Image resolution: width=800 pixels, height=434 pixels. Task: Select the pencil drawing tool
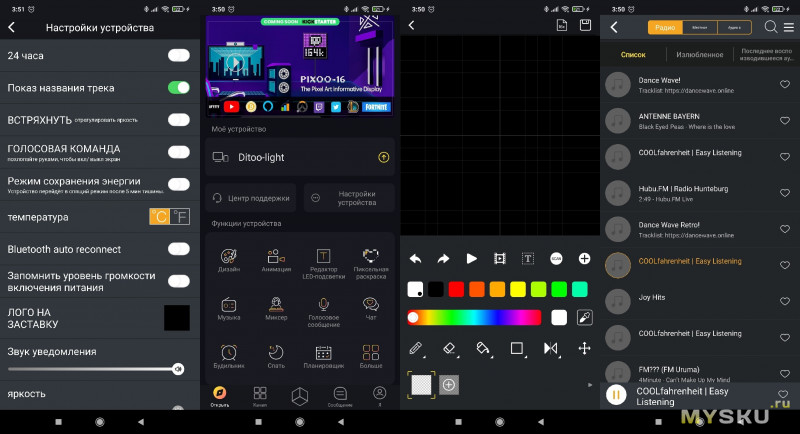tap(416, 348)
